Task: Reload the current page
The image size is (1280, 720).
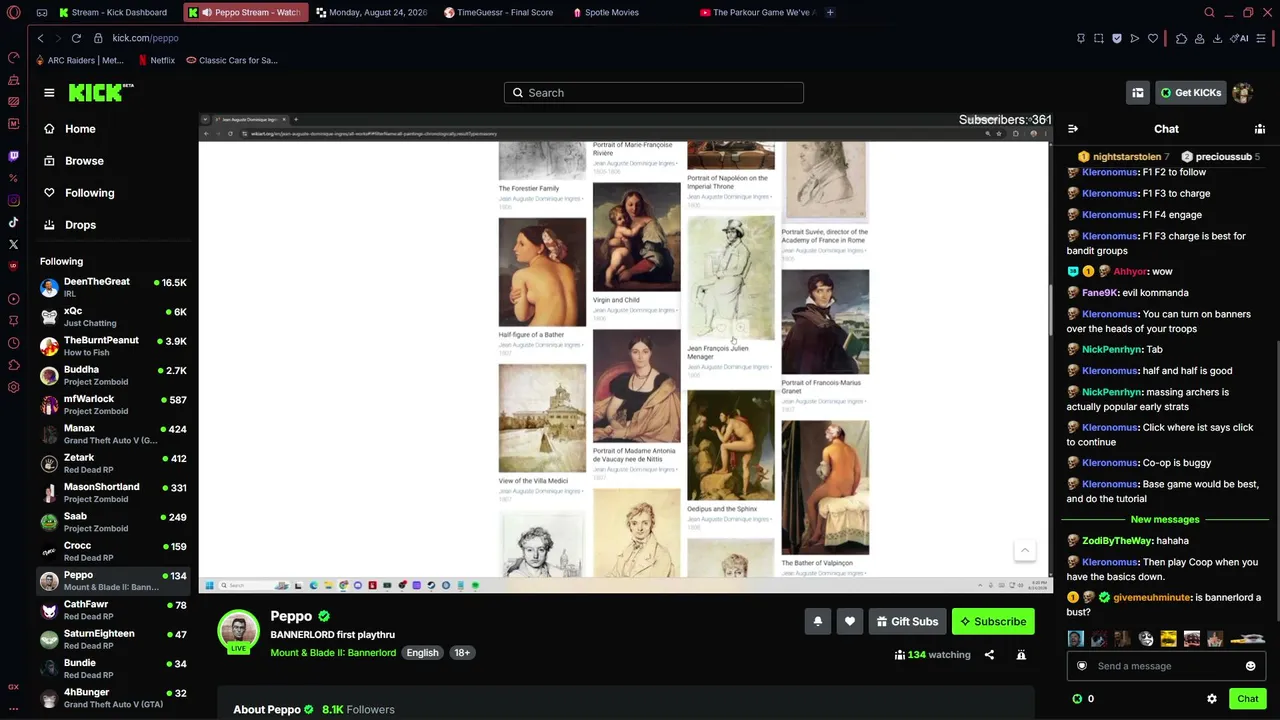Action: pyautogui.click(x=76, y=38)
